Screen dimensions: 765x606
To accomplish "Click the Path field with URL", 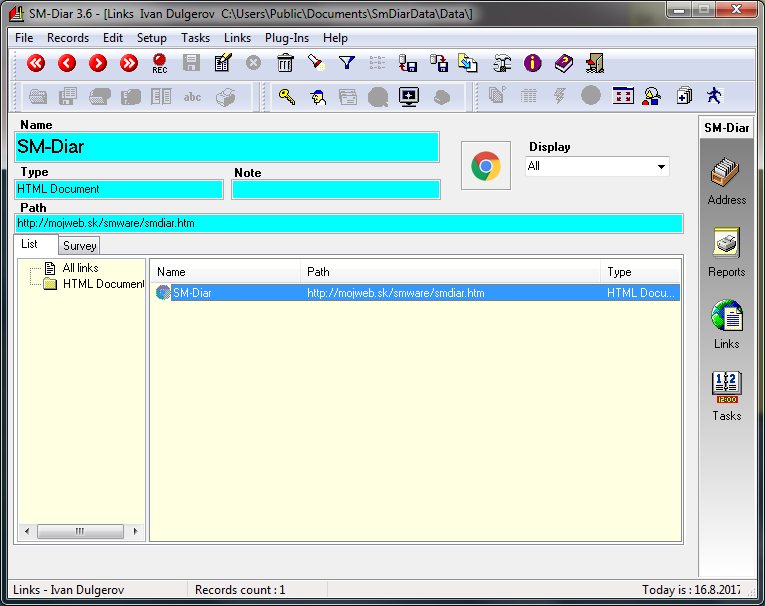I will coord(348,223).
